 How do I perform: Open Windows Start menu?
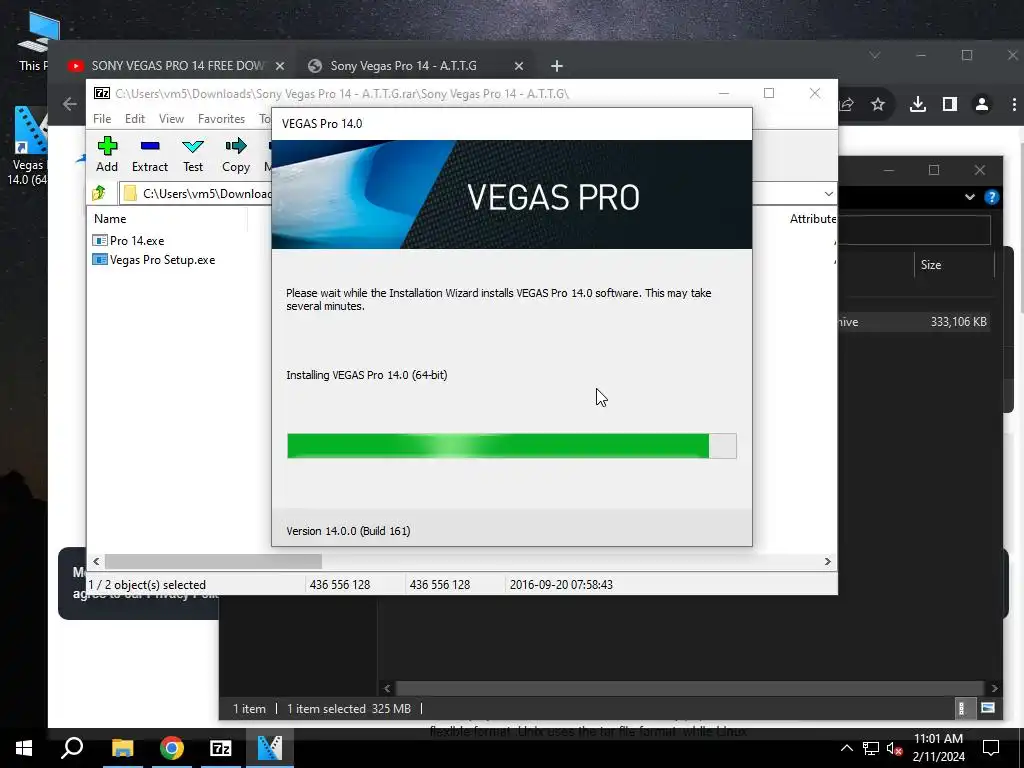click(24, 748)
